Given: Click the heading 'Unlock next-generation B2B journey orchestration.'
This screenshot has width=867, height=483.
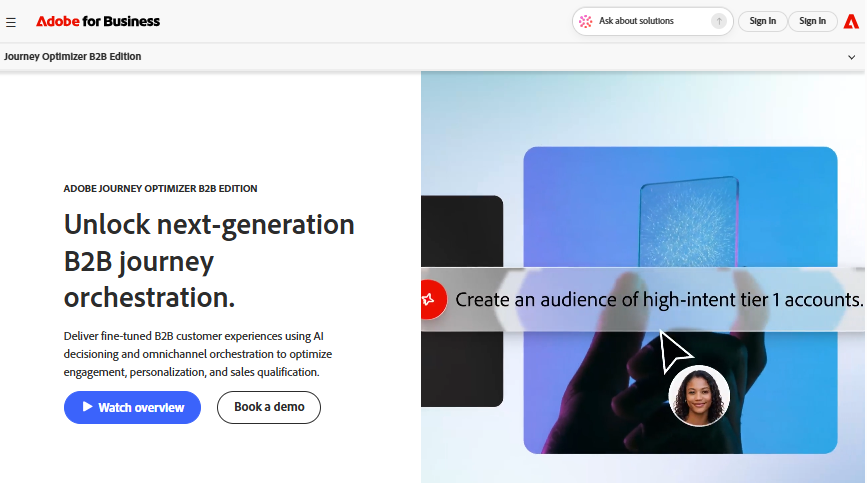Looking at the screenshot, I should pos(209,260).
